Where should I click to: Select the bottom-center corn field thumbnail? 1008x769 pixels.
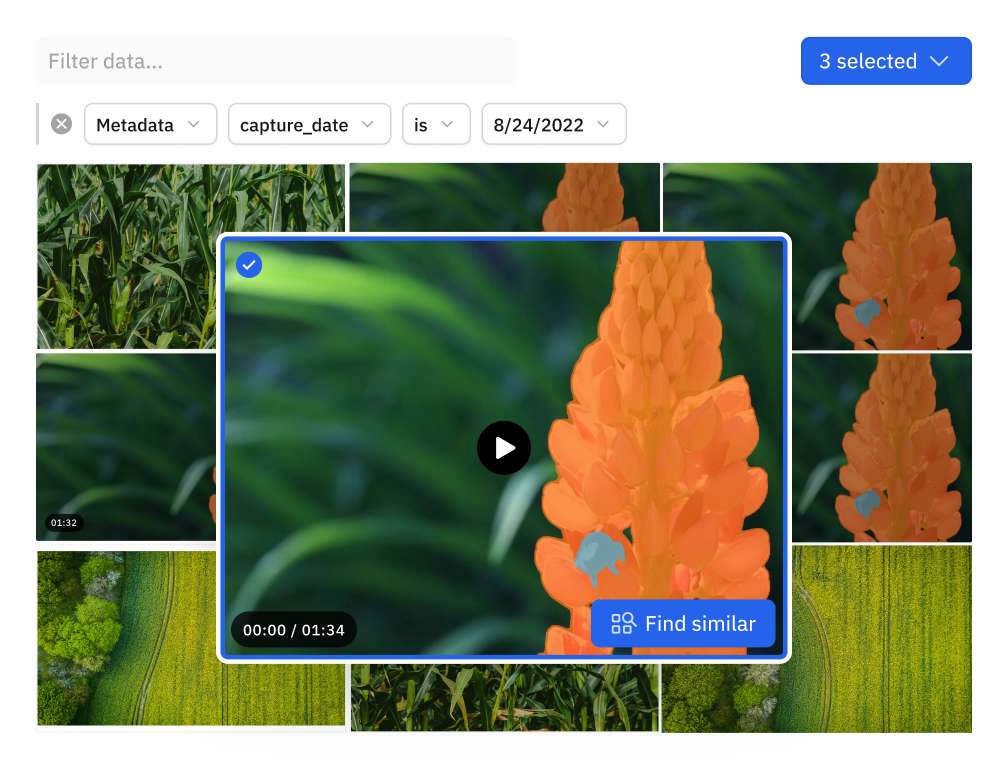505,698
